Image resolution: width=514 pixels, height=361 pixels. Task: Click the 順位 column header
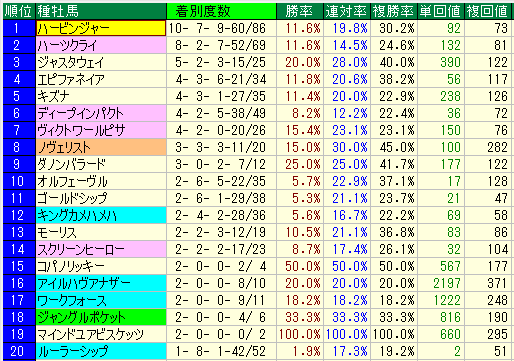pos(19,11)
